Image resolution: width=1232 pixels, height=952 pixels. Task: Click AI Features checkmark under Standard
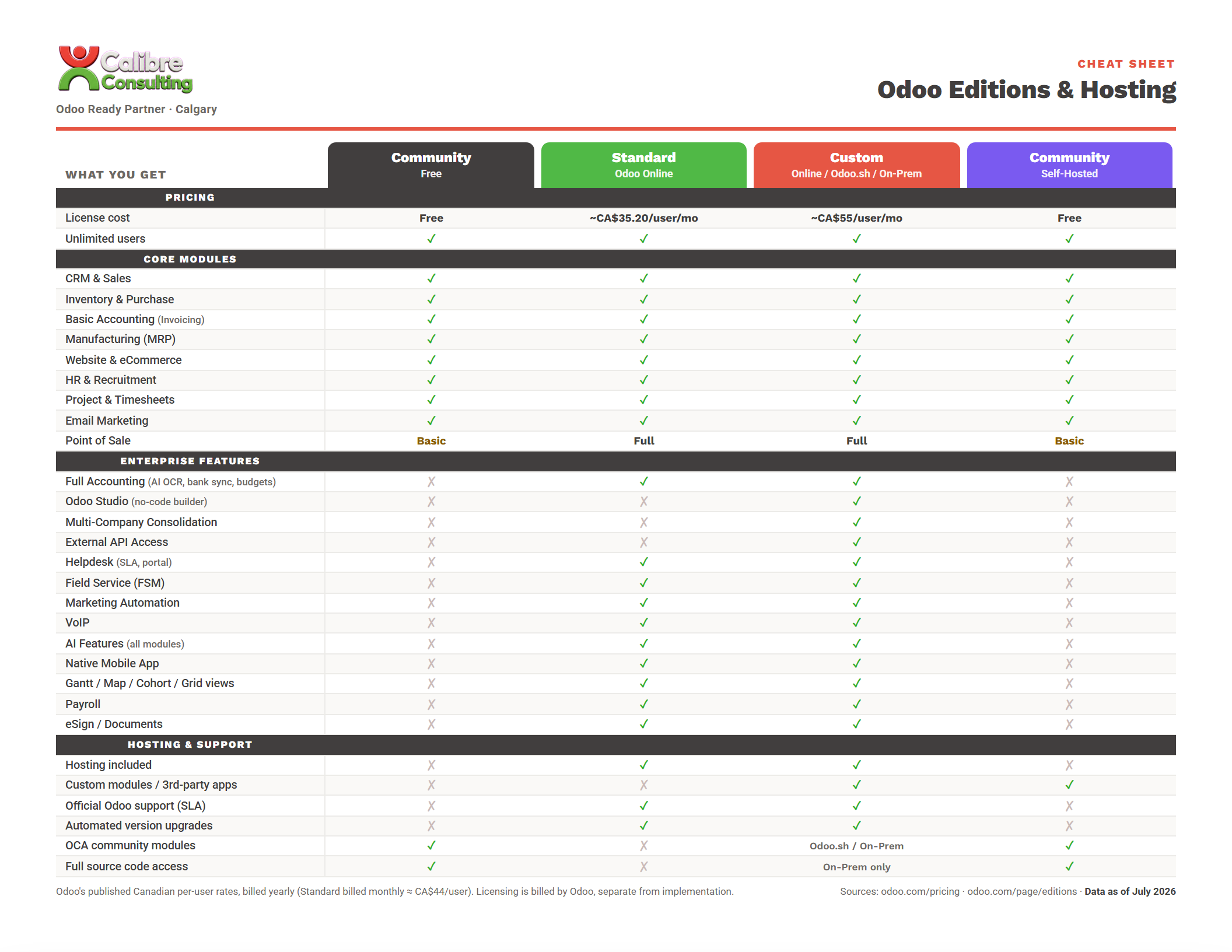(643, 643)
